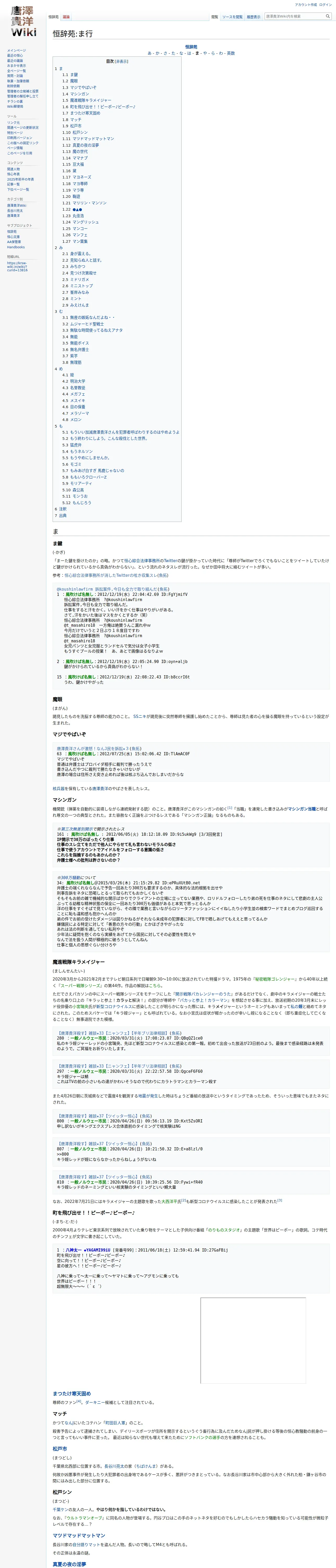Jump to TOC entry 4.8 メロン
Screen dimensions: 336x1568
[71, 419]
